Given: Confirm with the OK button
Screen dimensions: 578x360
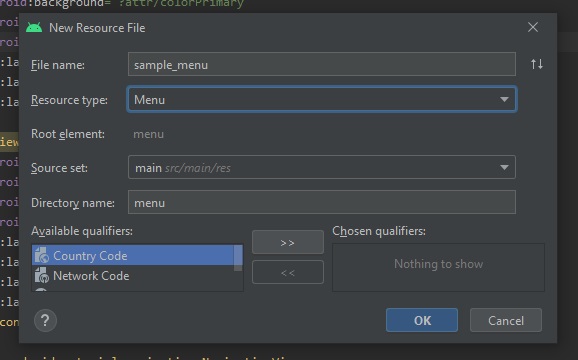Looking at the screenshot, I should click(x=422, y=320).
